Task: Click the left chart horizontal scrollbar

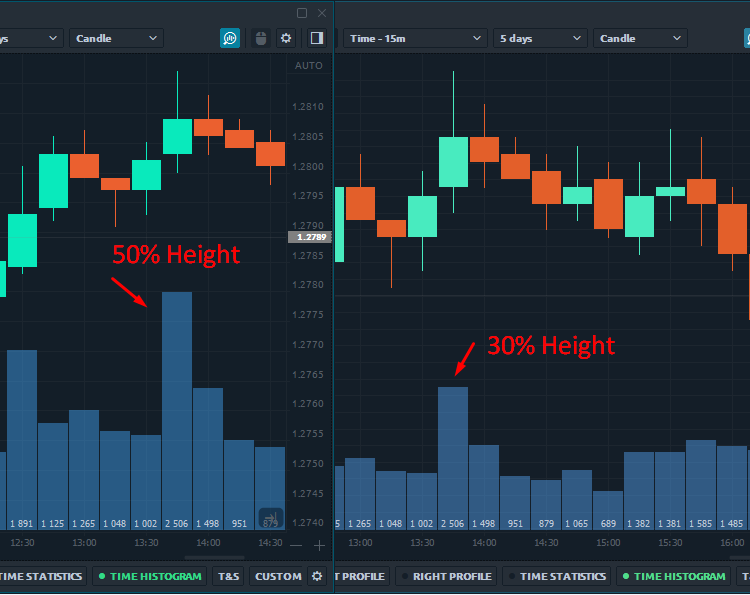Action: click(x=213, y=558)
